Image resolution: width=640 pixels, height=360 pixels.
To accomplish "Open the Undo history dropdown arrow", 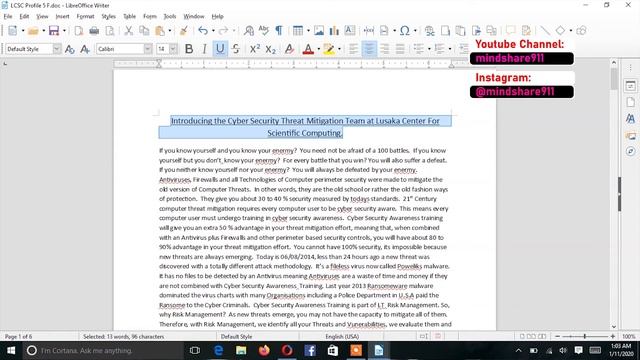I will coord(213,31).
